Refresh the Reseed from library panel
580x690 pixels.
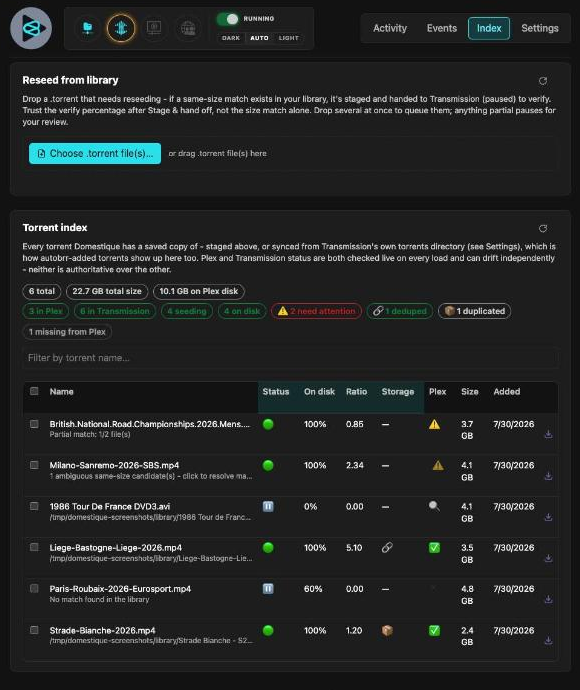point(543,81)
